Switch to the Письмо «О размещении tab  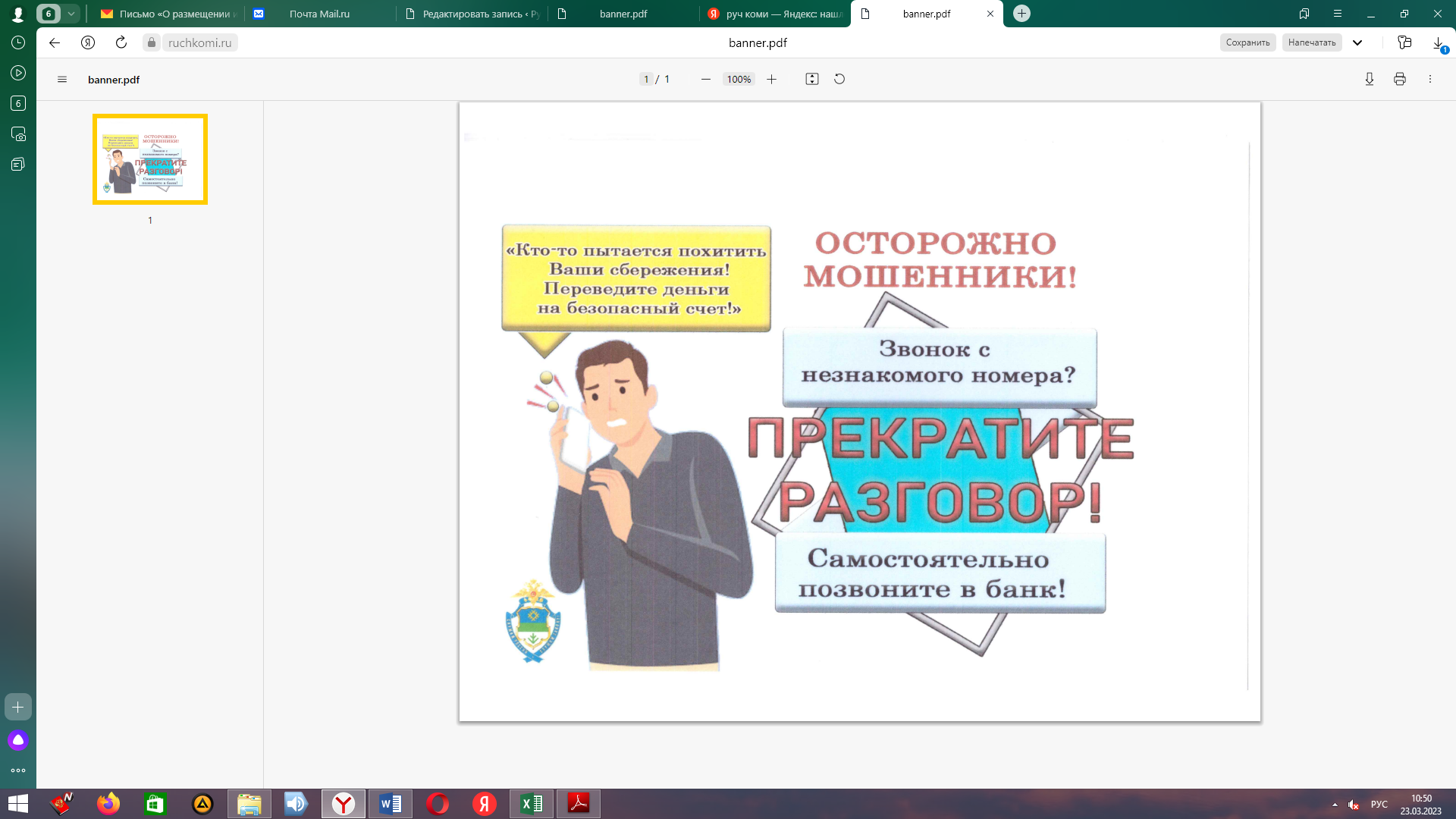point(169,14)
